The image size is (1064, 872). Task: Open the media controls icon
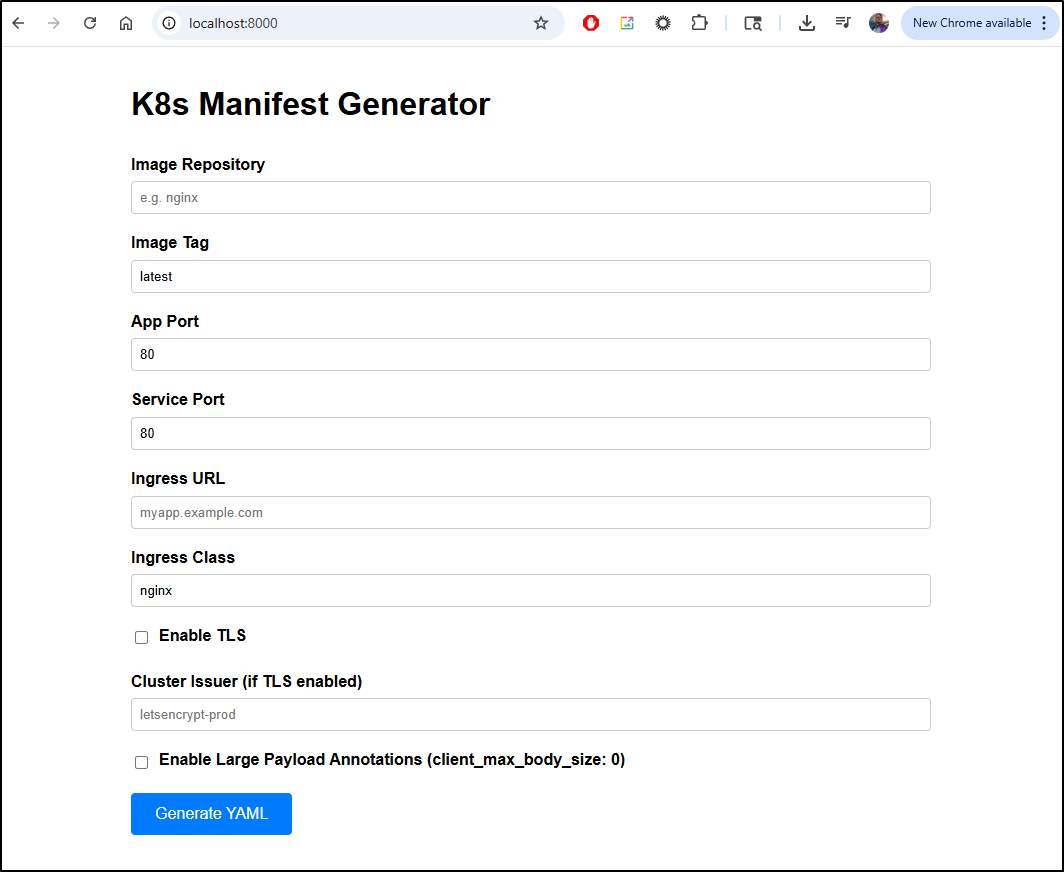pos(843,23)
